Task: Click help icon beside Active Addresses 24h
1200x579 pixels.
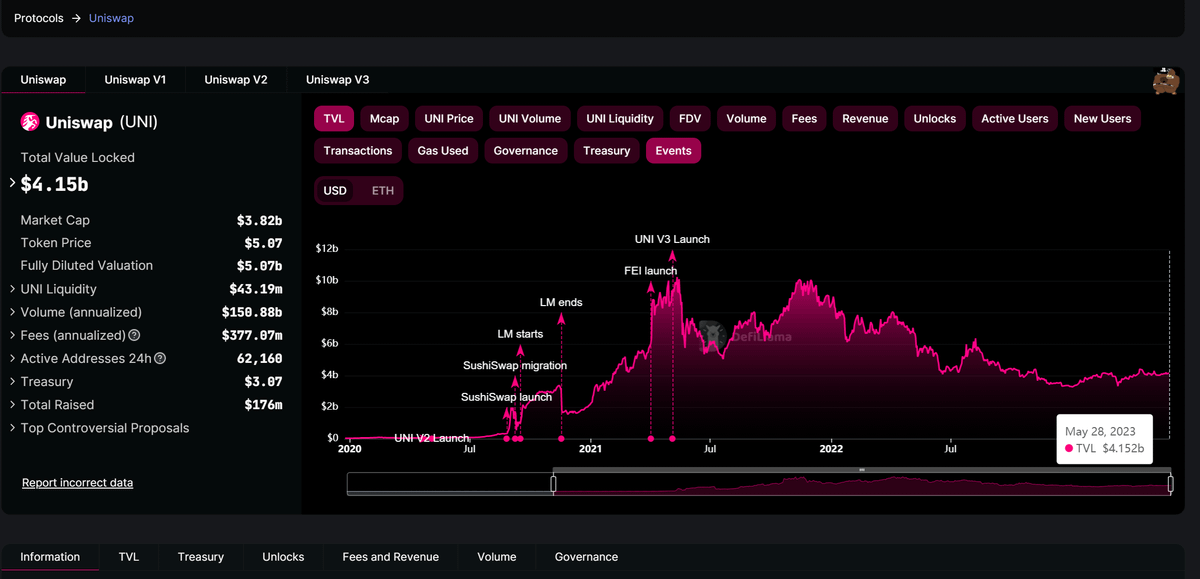Action: [160, 359]
